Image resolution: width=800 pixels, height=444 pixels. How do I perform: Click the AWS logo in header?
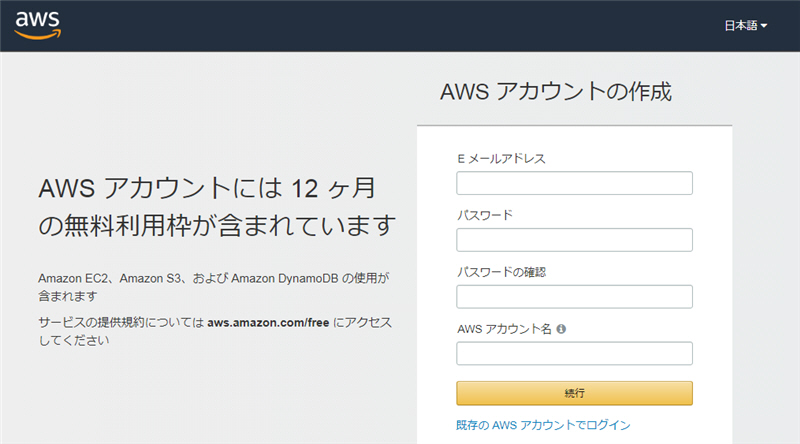click(38, 25)
